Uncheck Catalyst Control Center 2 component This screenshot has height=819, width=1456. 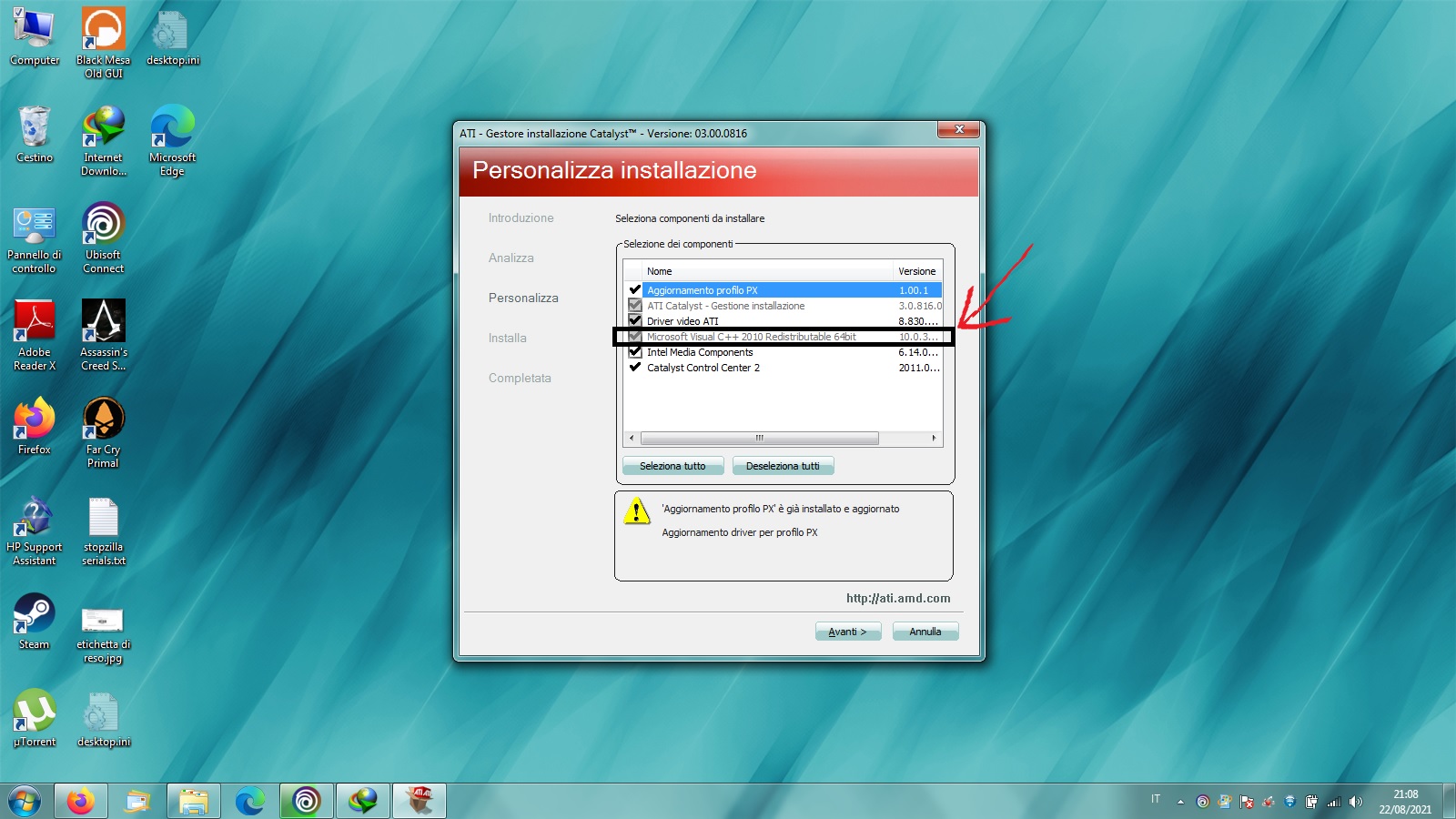click(636, 368)
